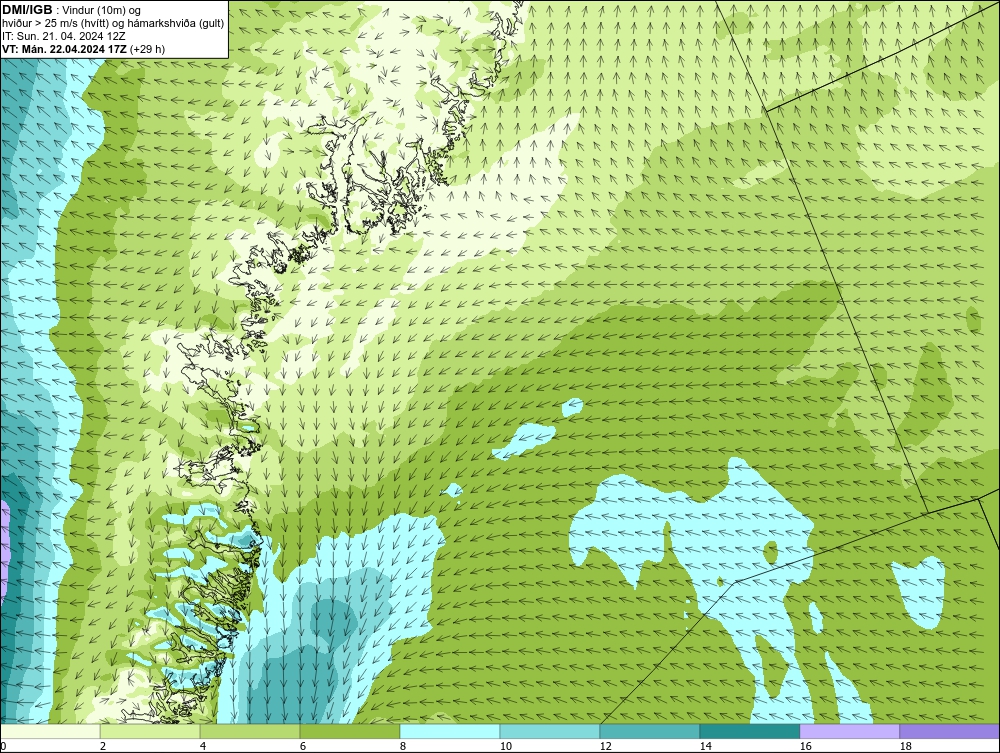The width and height of the screenshot is (1000, 753).
Task: Click the 8–10 m/s light cyan legend swatch
Action: coord(450,731)
